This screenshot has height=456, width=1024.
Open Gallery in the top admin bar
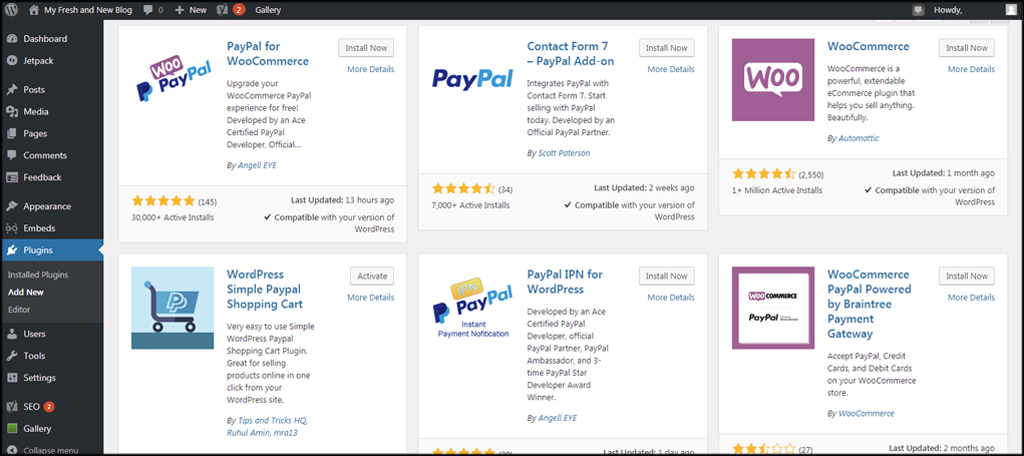(268, 10)
